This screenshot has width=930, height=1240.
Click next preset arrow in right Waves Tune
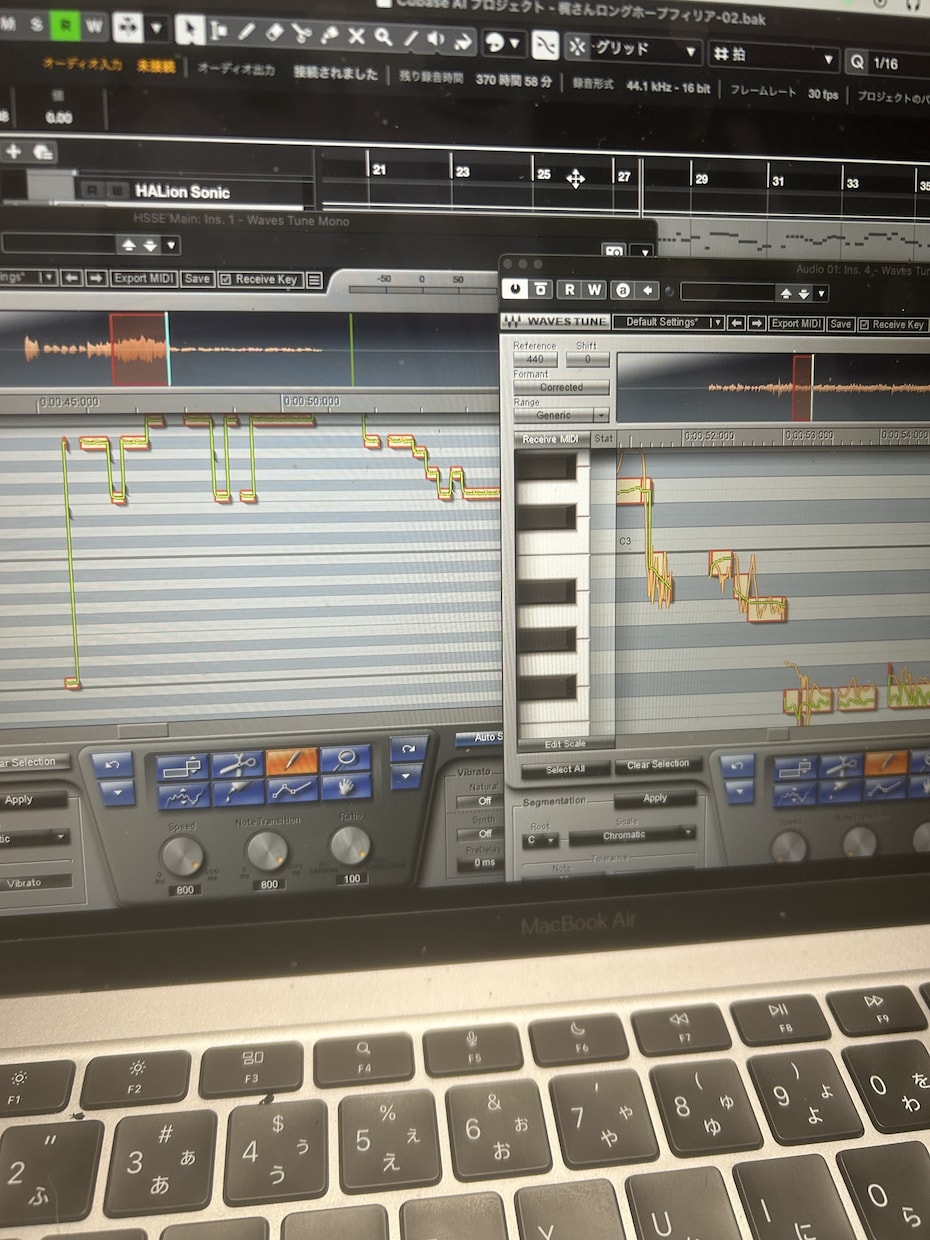(757, 323)
